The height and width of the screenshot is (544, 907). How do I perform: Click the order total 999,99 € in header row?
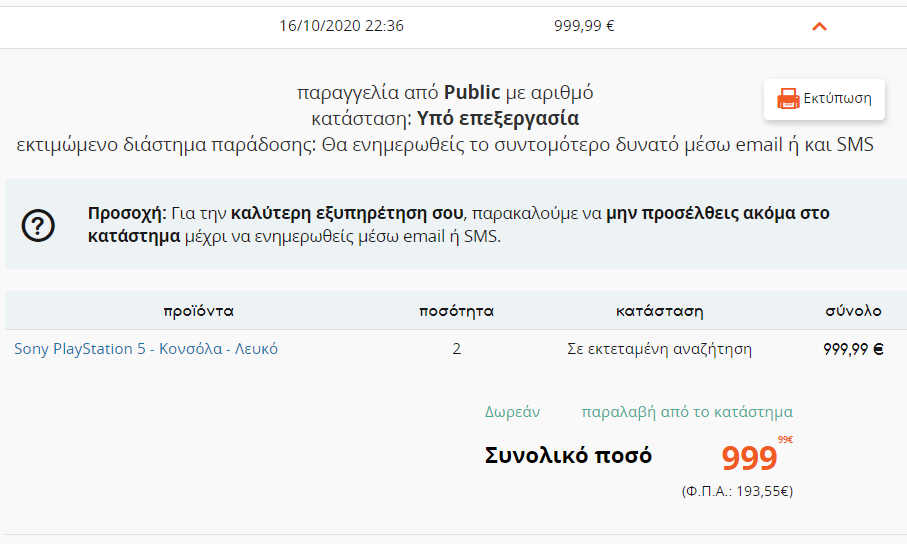pyautogui.click(x=584, y=26)
